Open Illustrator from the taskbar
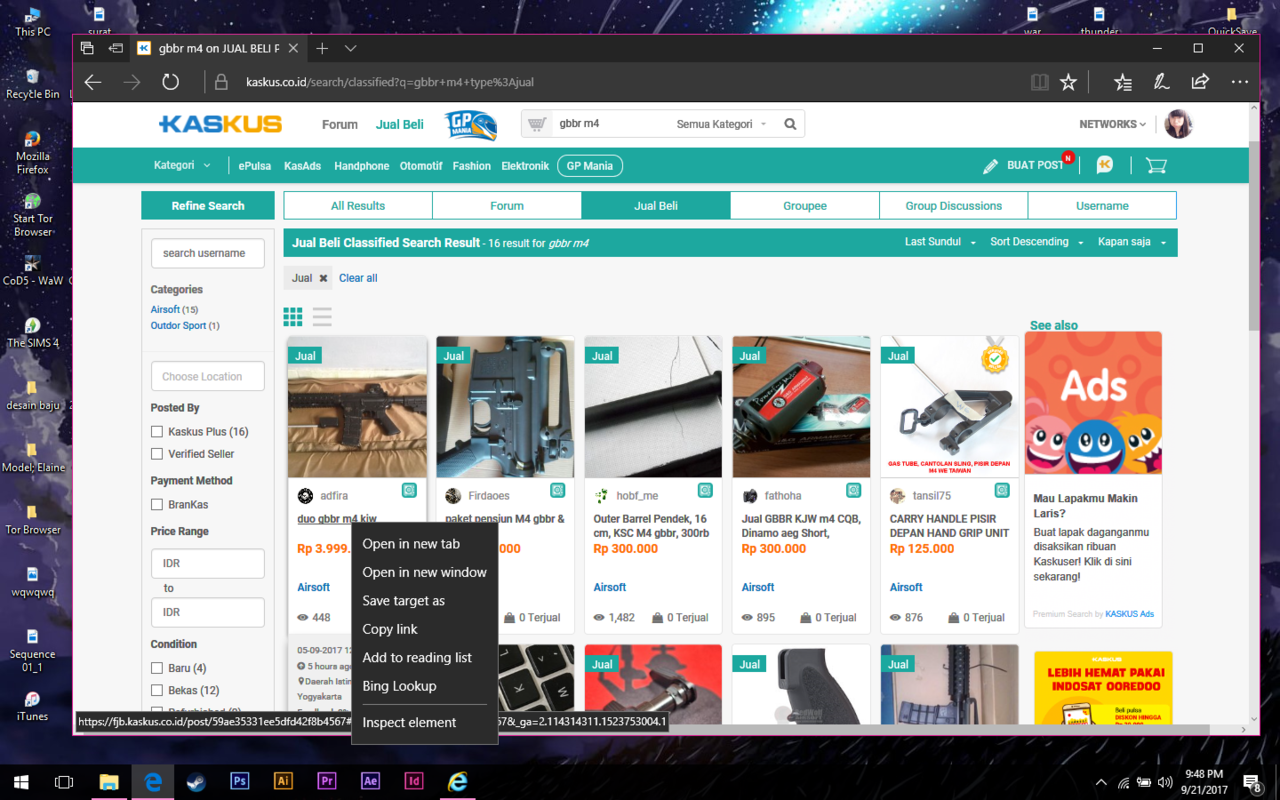The width and height of the screenshot is (1280, 800). 283,782
